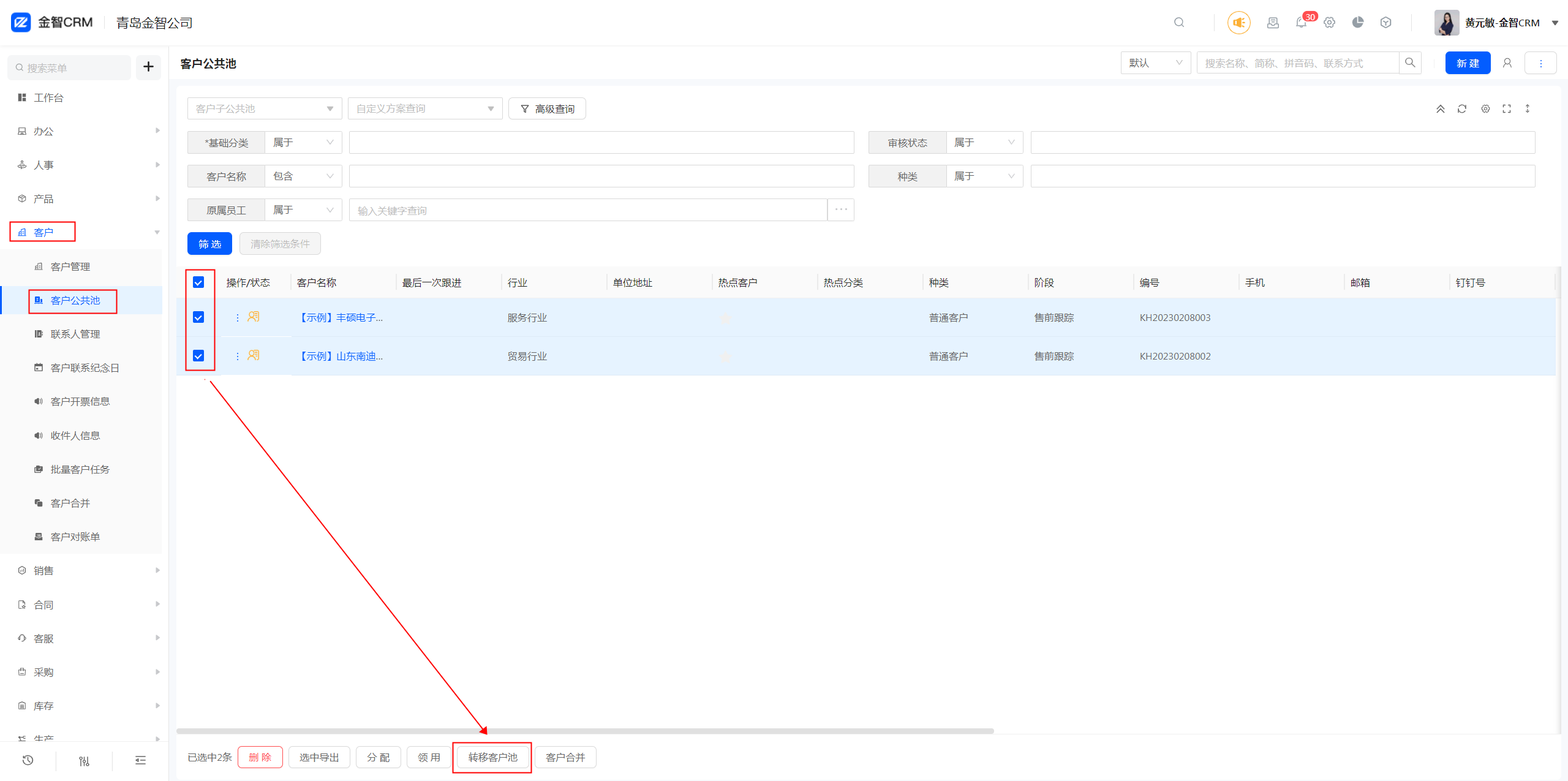
Task: Click the person icon next to New button
Action: 1507,63
